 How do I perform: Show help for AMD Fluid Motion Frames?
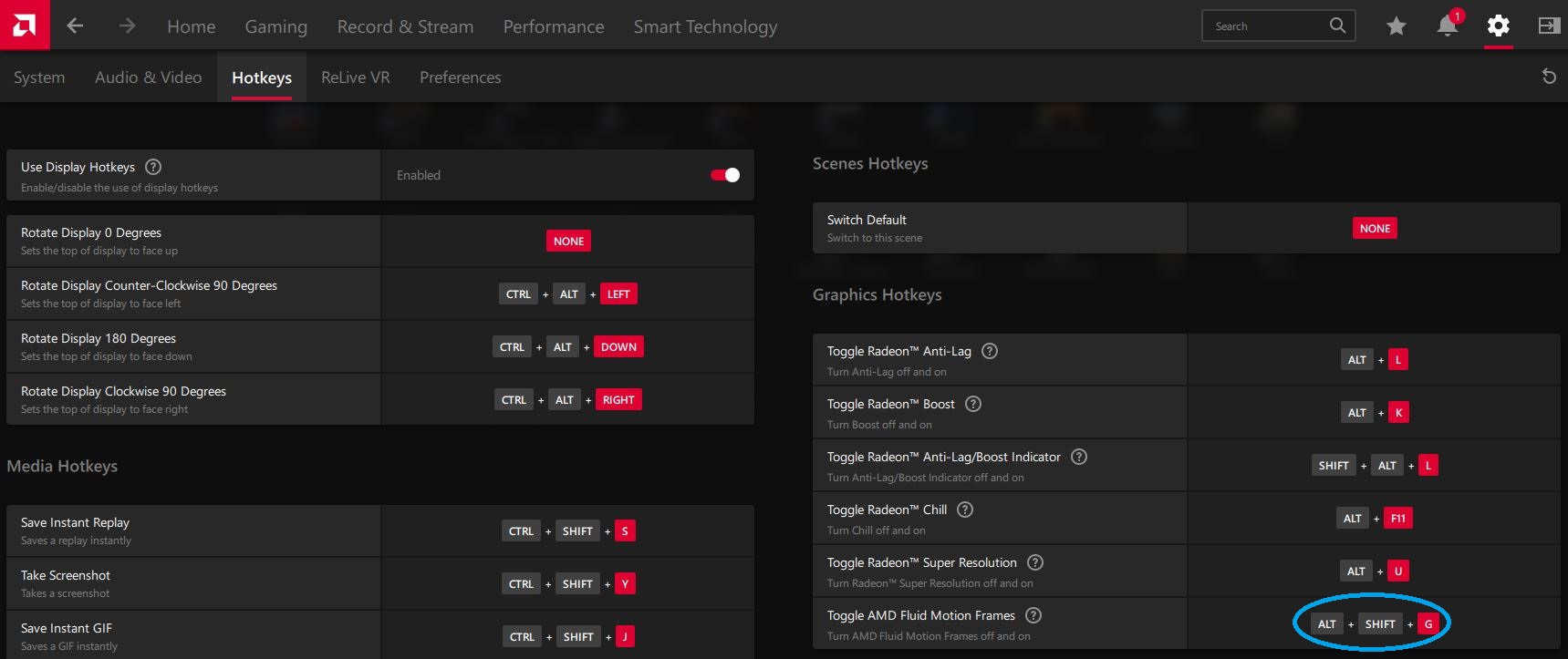[1033, 615]
